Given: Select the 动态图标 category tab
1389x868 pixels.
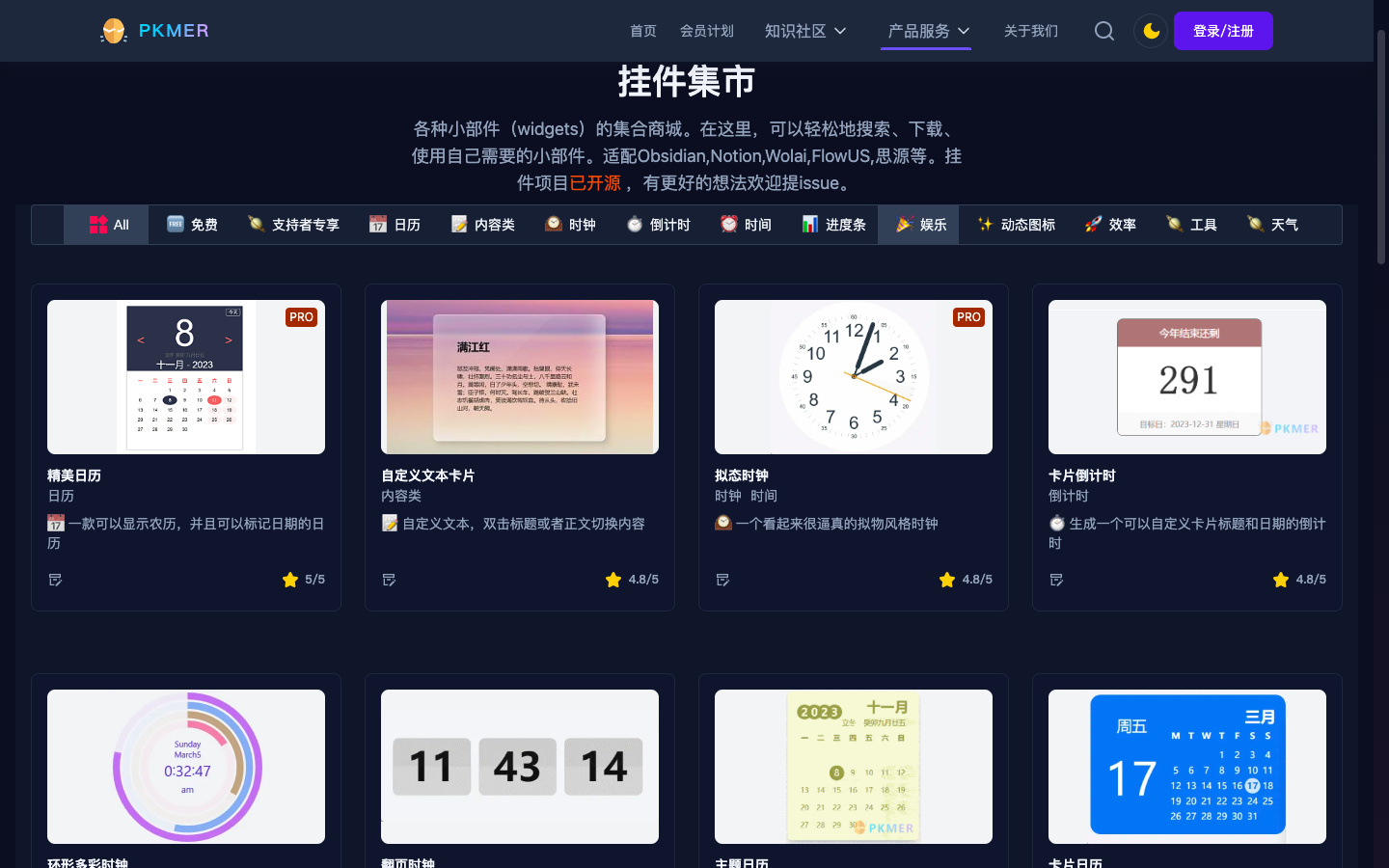Looking at the screenshot, I should pyautogui.click(x=1016, y=225).
